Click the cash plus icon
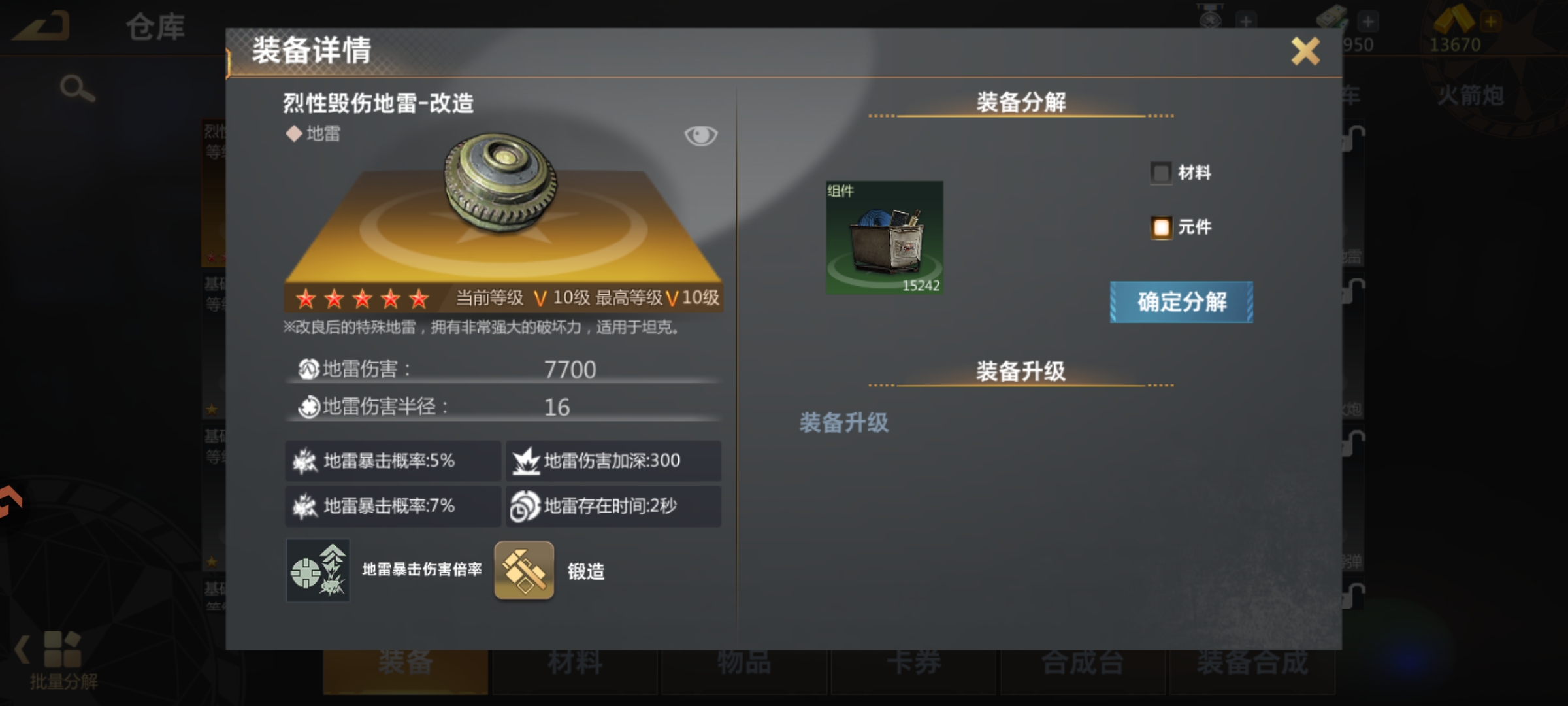 tap(1367, 22)
